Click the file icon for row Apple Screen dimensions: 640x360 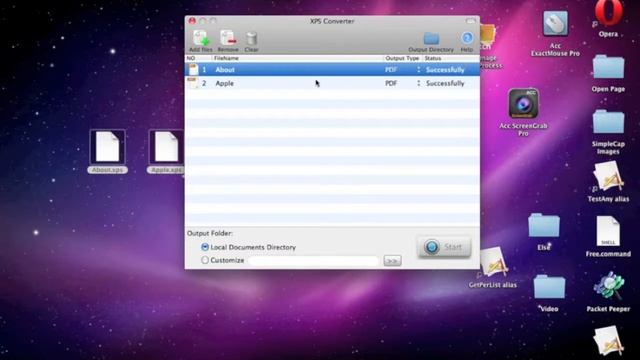click(x=193, y=83)
